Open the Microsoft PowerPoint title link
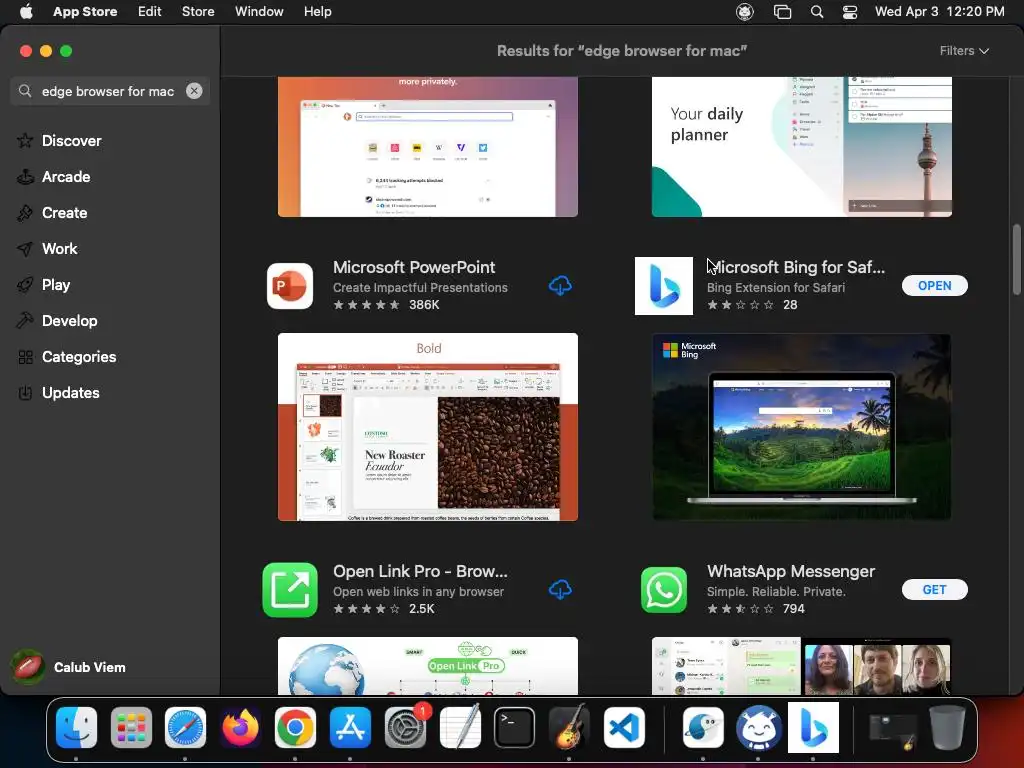This screenshot has height=768, width=1024. click(x=414, y=267)
